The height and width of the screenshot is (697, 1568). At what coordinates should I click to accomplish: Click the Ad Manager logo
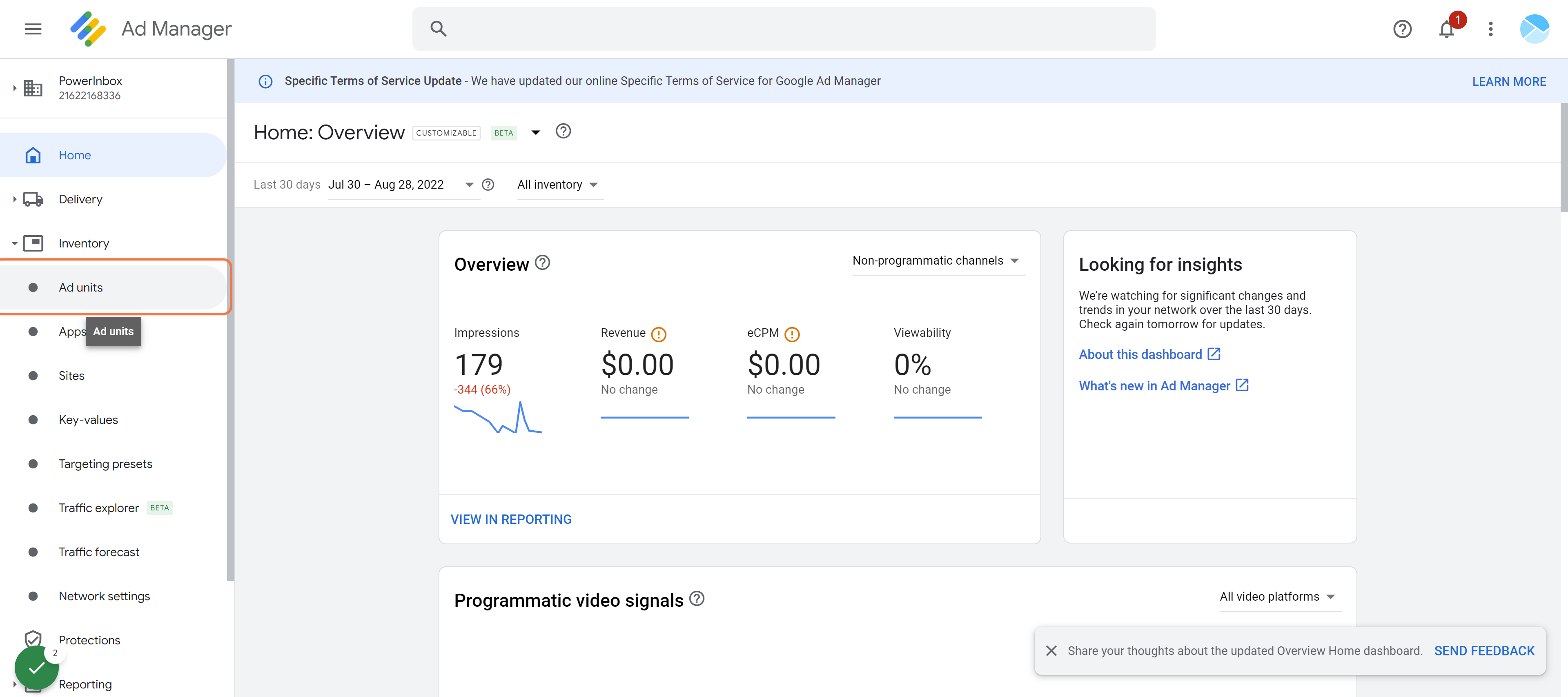(x=88, y=29)
